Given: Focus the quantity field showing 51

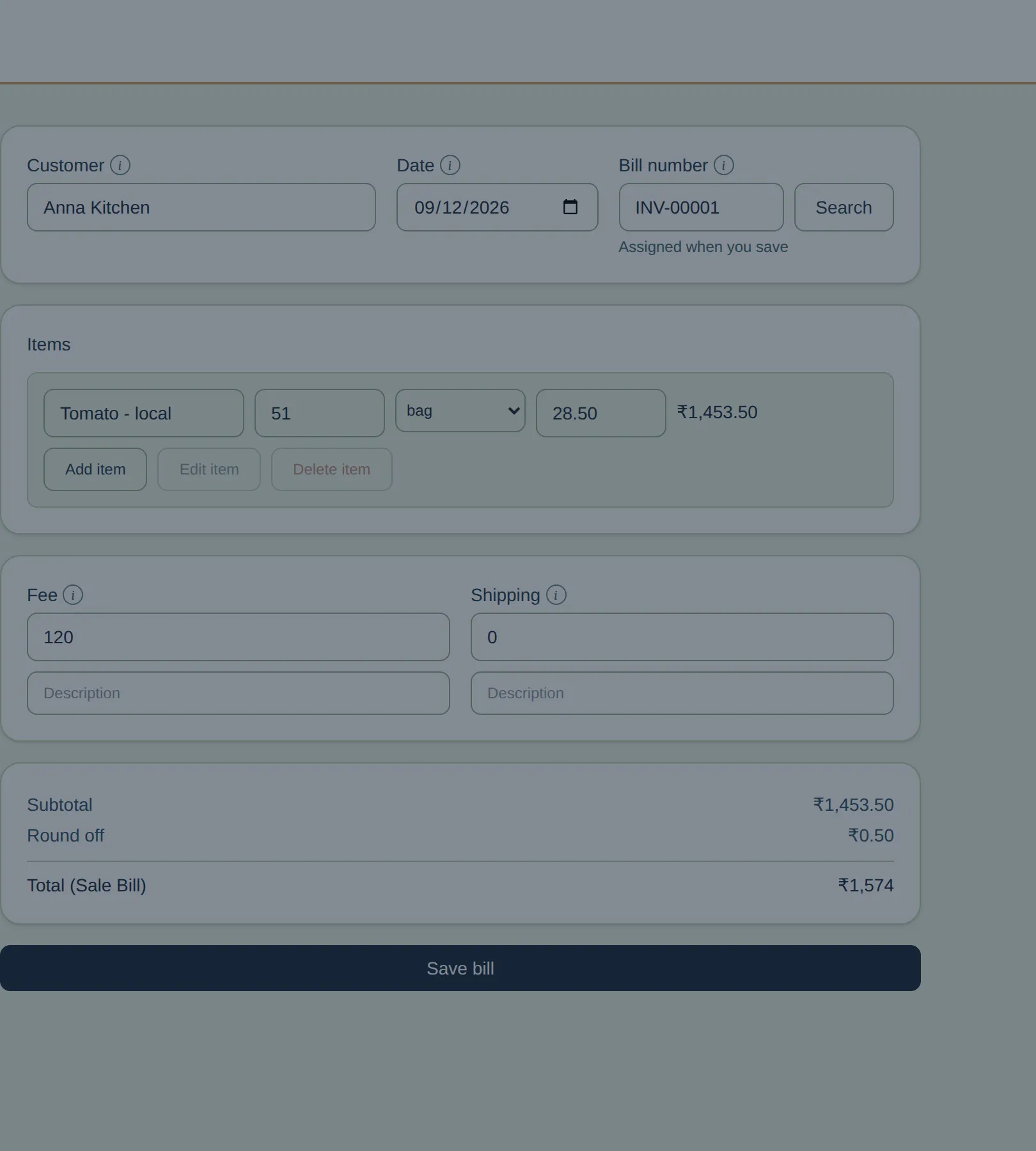Looking at the screenshot, I should click(320, 413).
